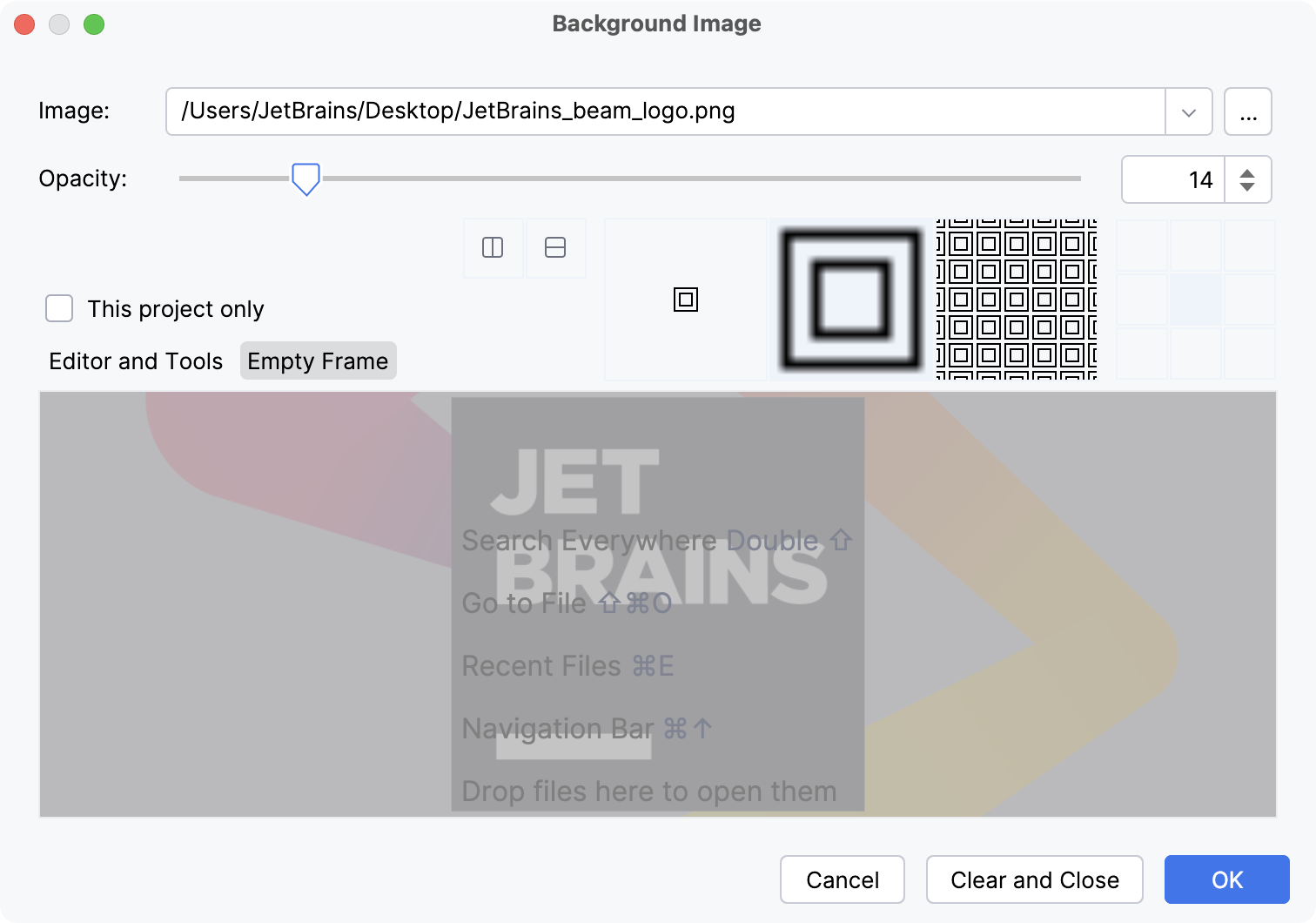Stay on the Empty Frame tab
Screen dimensions: 1316x923
click(318, 360)
